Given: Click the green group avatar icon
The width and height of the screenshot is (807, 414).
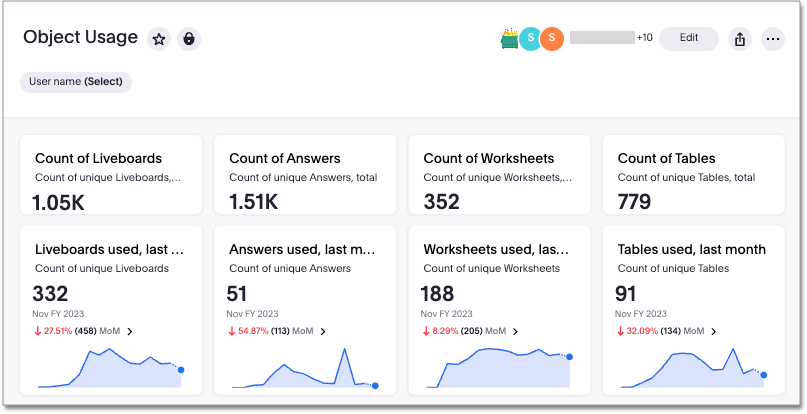Looking at the screenshot, I should click(x=510, y=39).
